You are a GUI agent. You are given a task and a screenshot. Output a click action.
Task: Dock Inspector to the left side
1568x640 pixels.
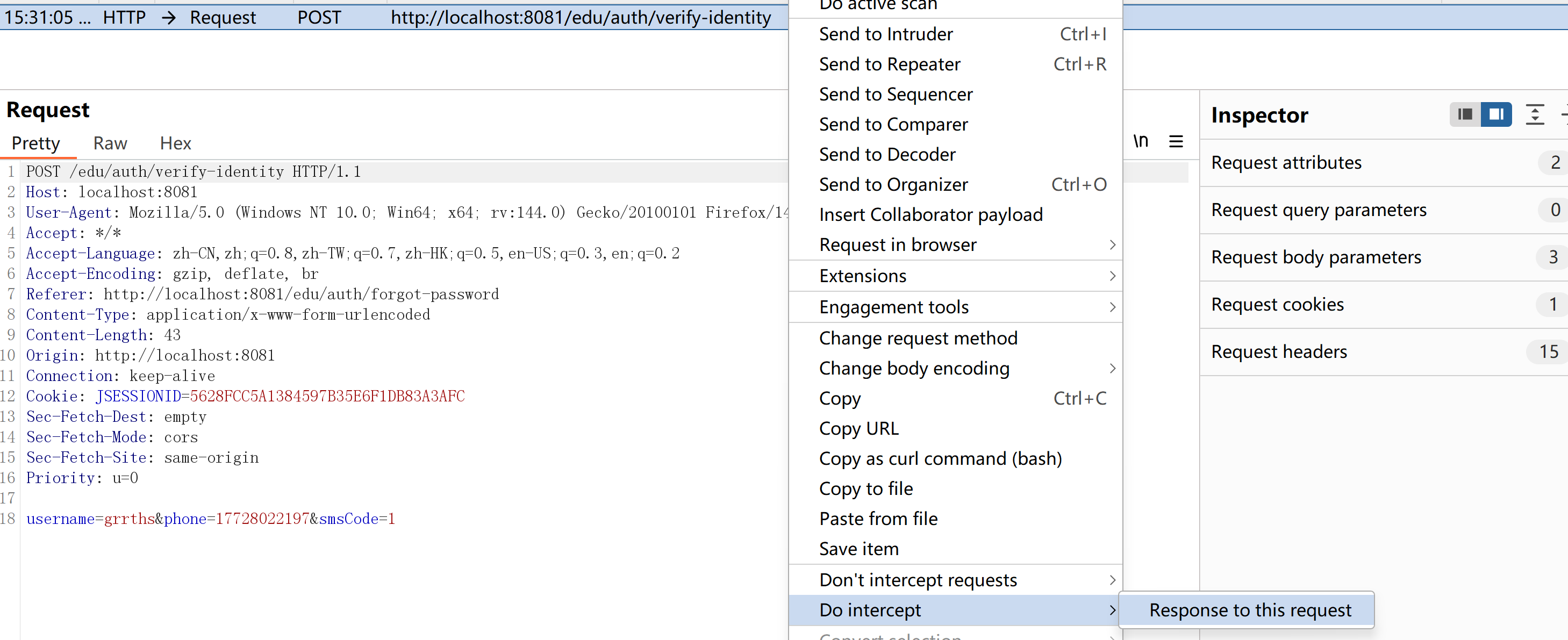1464,114
